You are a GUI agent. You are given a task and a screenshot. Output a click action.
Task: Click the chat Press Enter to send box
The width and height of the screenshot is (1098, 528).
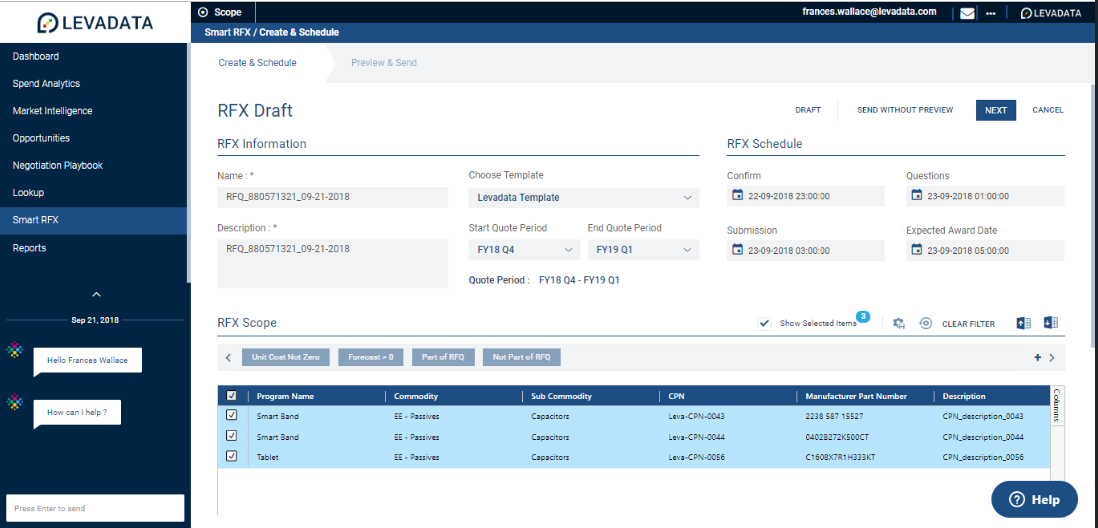tap(95, 508)
